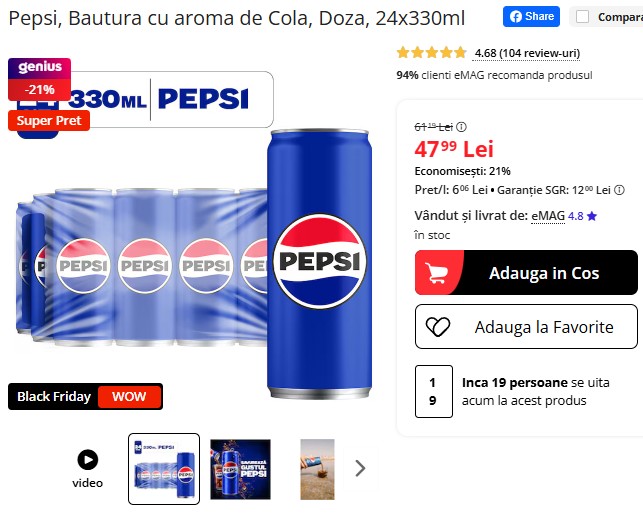
Task: Click the shopping cart icon
Action: point(436,273)
